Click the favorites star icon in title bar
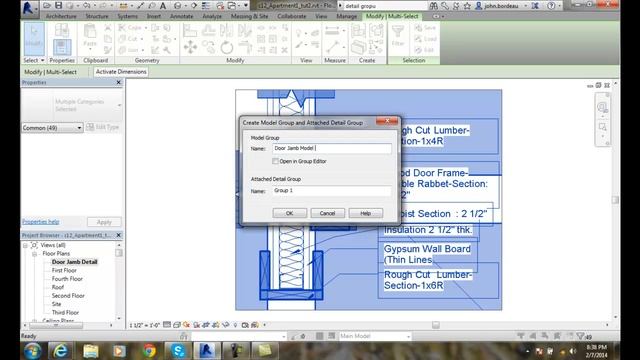 pyautogui.click(x=467, y=6)
